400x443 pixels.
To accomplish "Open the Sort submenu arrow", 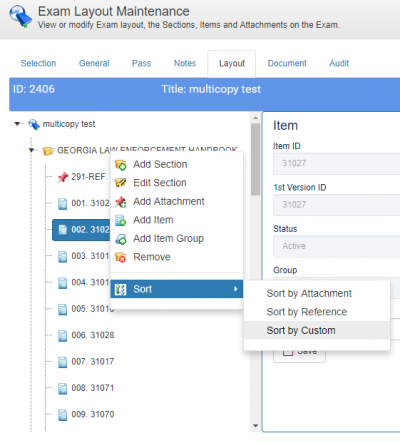I will 236,289.
